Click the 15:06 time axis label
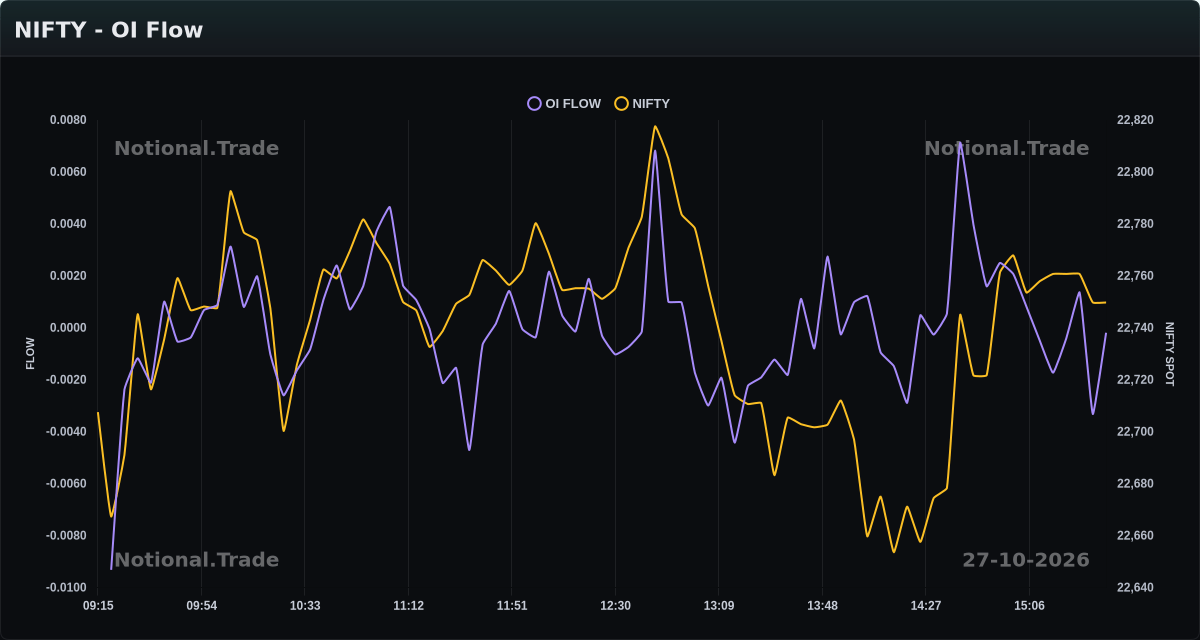 [x=1029, y=606]
